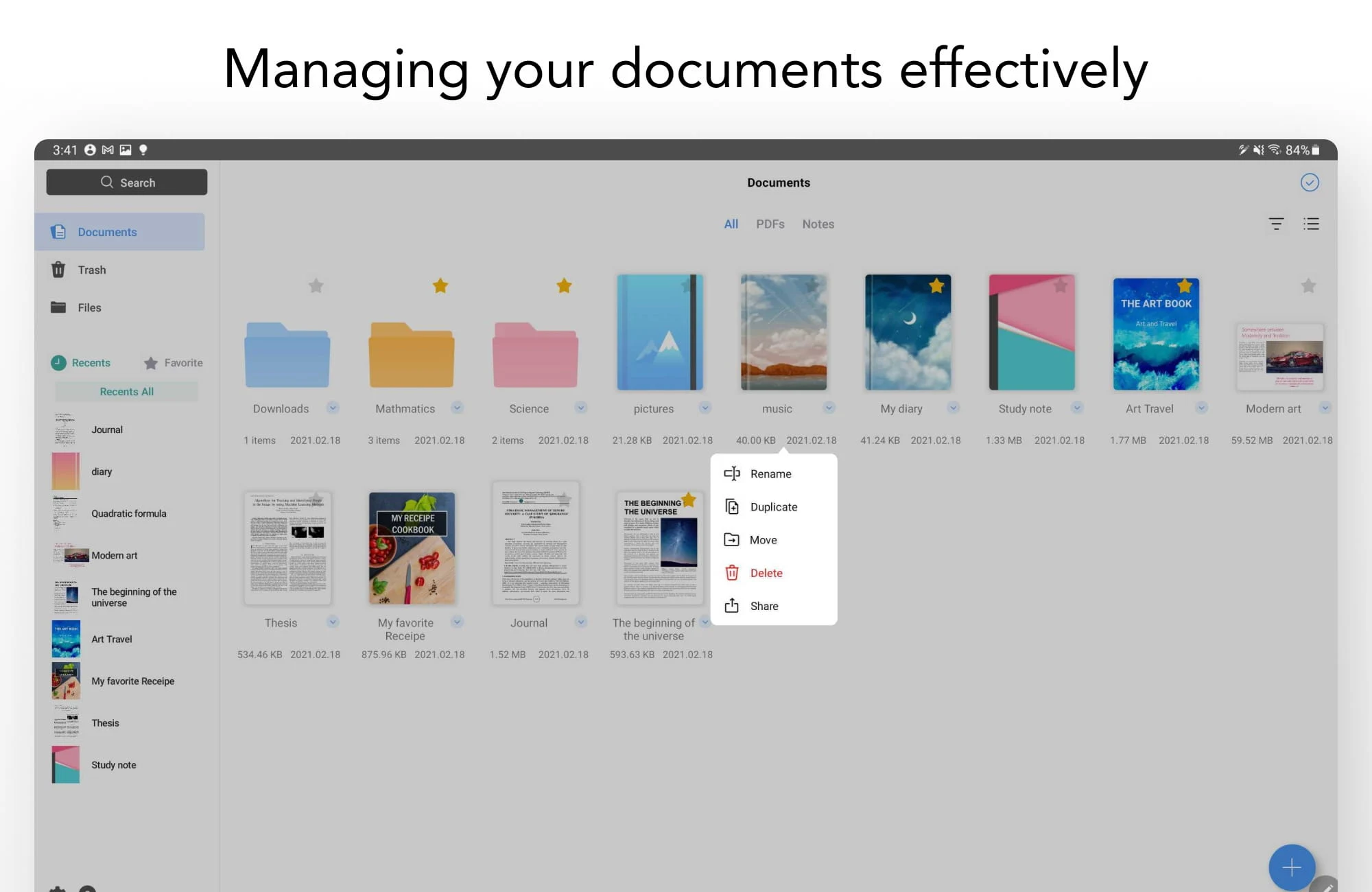
Task: Toggle favorite star on Science folder
Action: tap(564, 285)
